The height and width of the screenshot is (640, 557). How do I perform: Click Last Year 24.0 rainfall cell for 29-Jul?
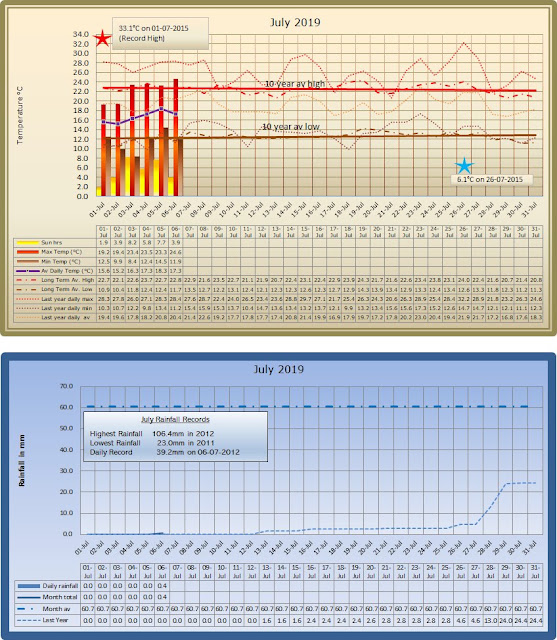click(x=506, y=620)
